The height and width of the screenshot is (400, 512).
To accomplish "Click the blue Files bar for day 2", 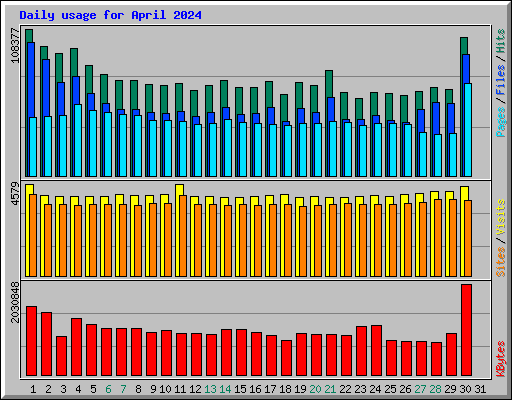I will [x=46, y=88].
